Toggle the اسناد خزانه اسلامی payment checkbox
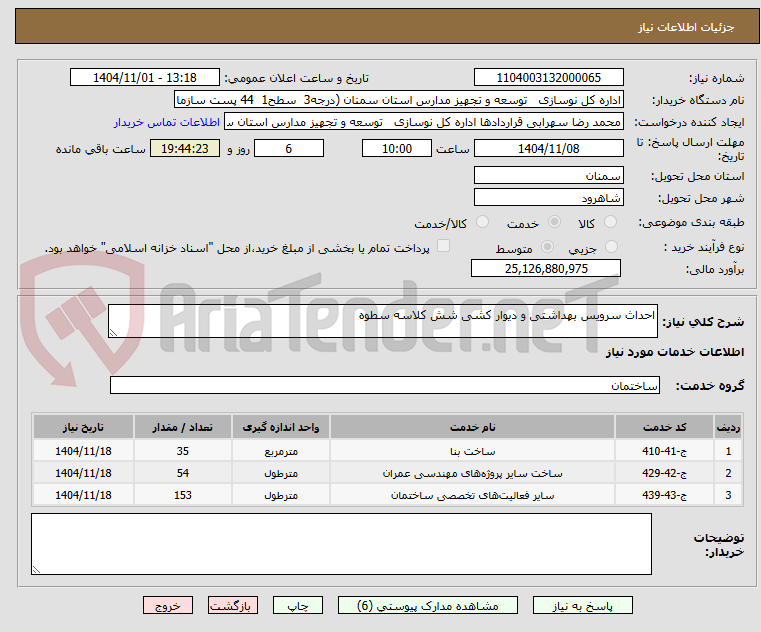 [443, 246]
